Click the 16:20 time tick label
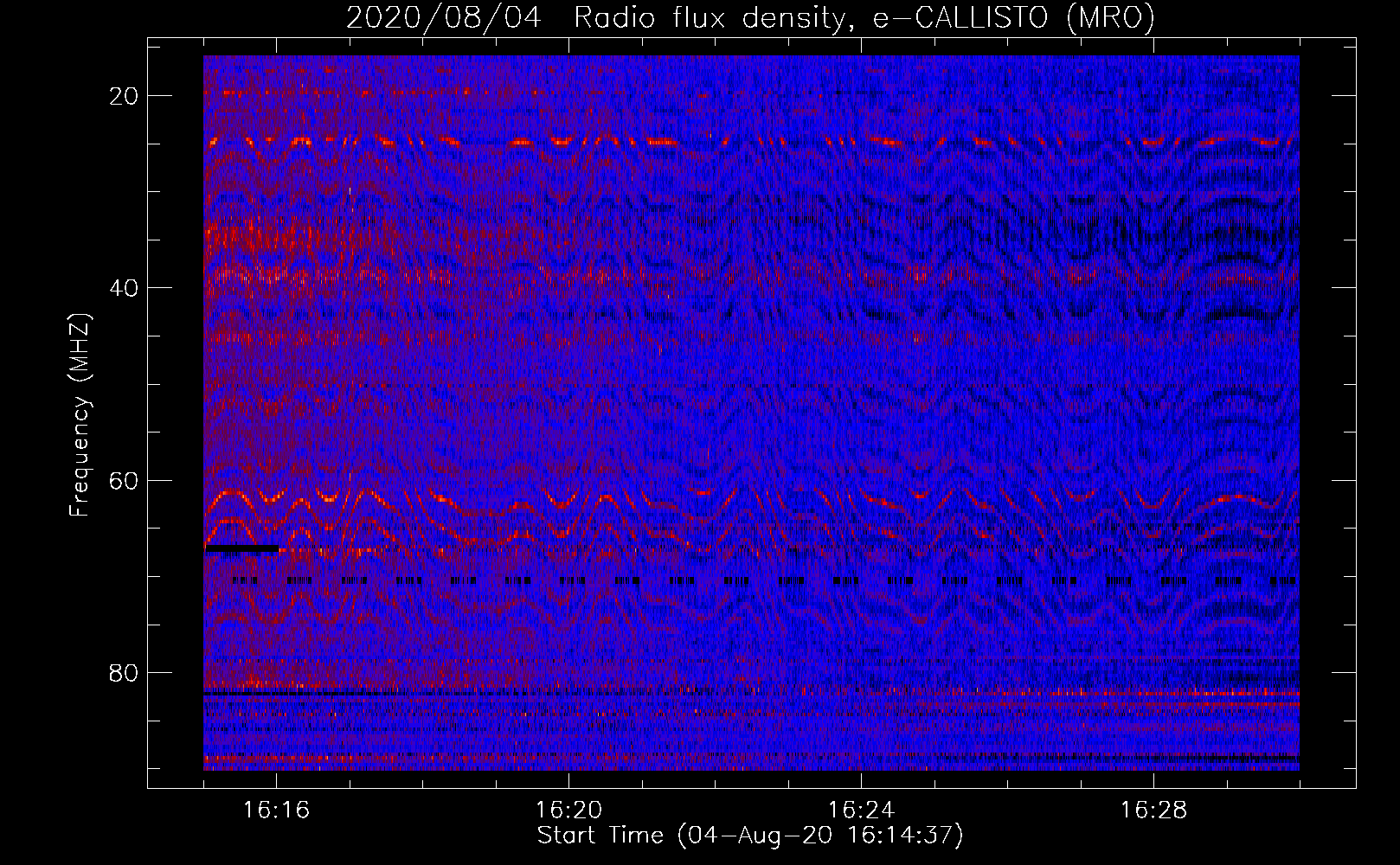This screenshot has height=865, width=1400. 568,811
